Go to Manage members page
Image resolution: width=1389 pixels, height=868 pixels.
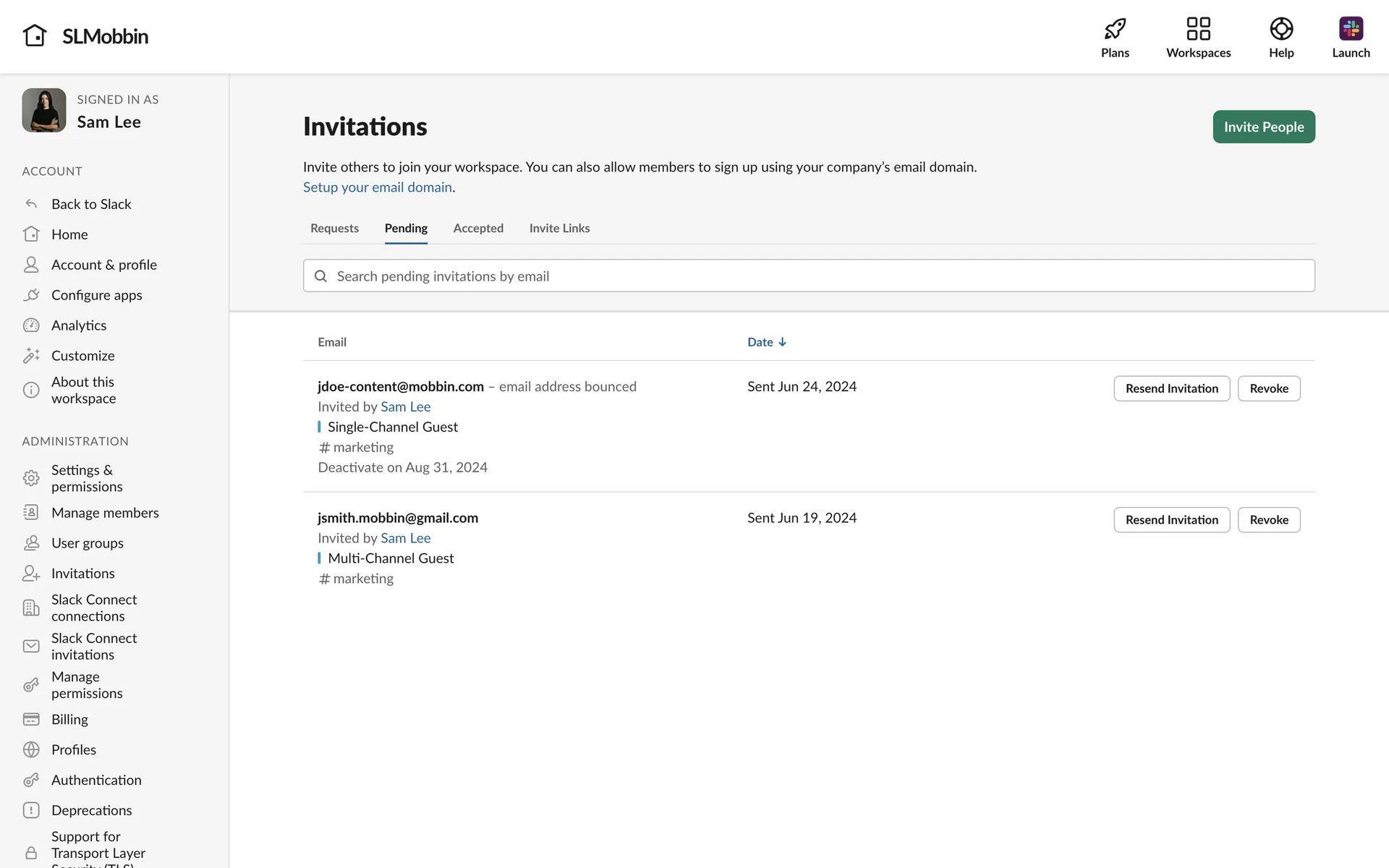[105, 513]
